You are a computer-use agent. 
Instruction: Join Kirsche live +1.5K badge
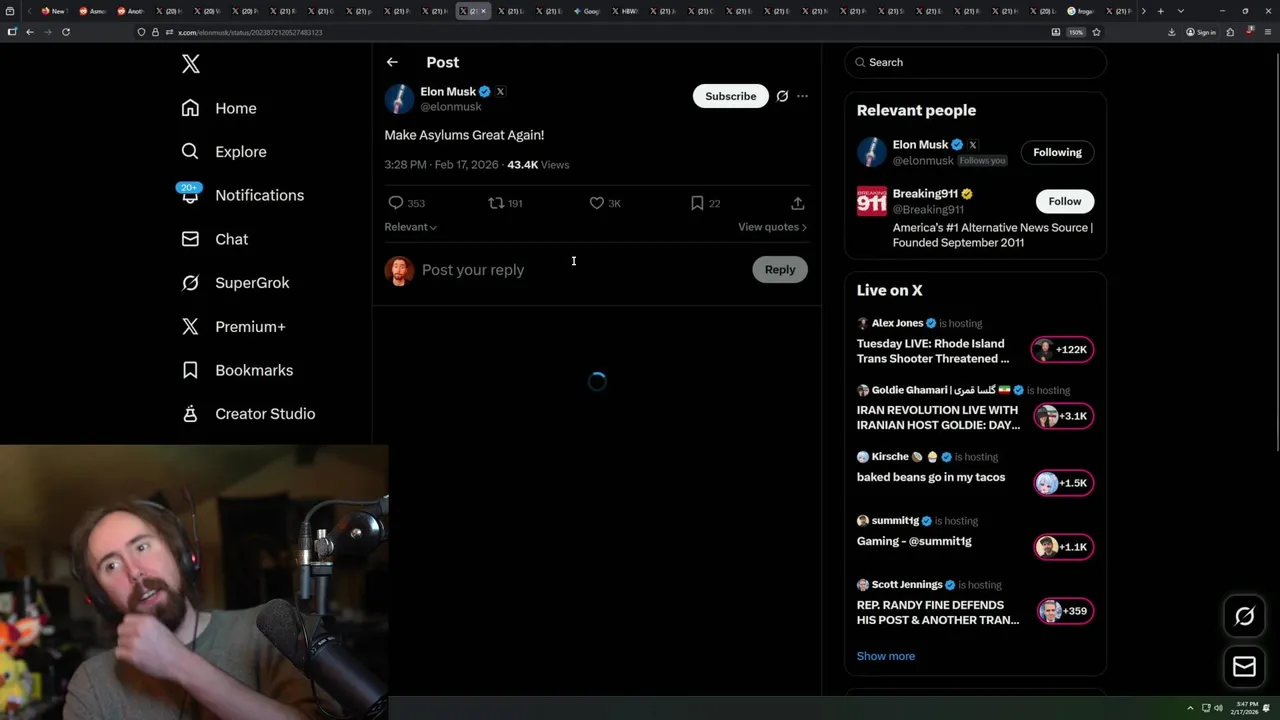click(x=1063, y=483)
